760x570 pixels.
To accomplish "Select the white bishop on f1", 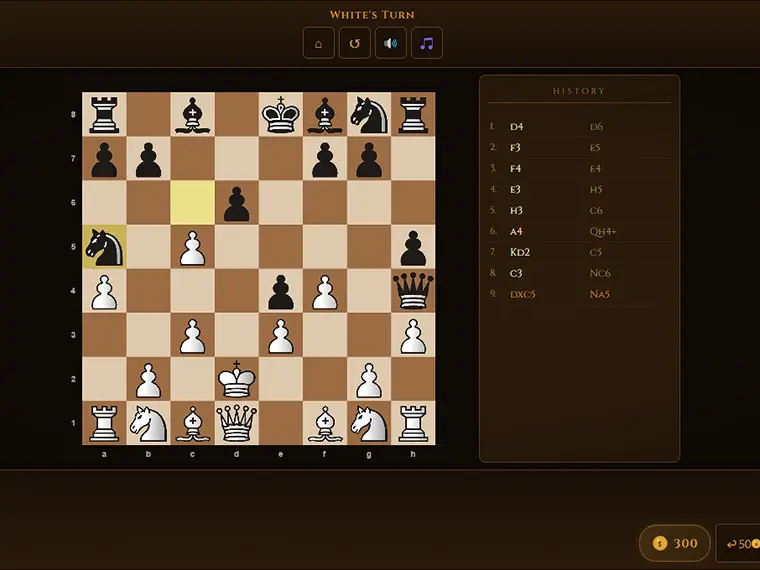I will (325, 423).
